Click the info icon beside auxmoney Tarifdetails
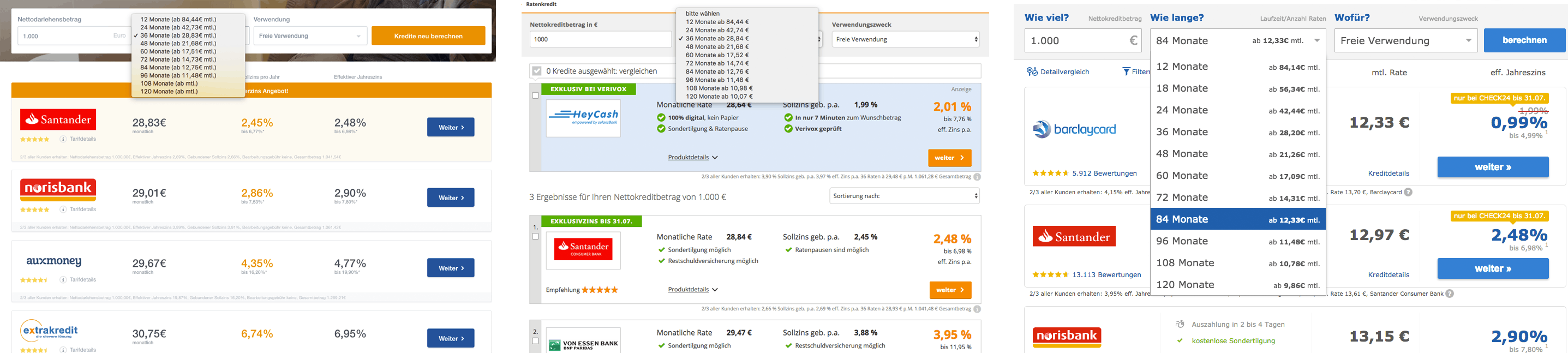Image resolution: width=1568 pixels, height=353 pixels. click(63, 280)
